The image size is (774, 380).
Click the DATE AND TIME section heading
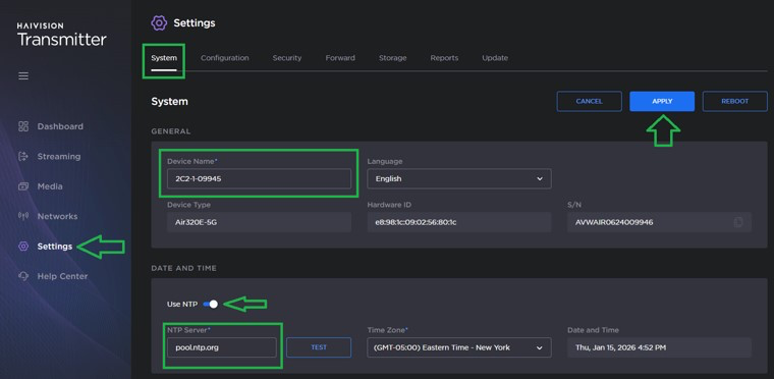tap(184, 268)
